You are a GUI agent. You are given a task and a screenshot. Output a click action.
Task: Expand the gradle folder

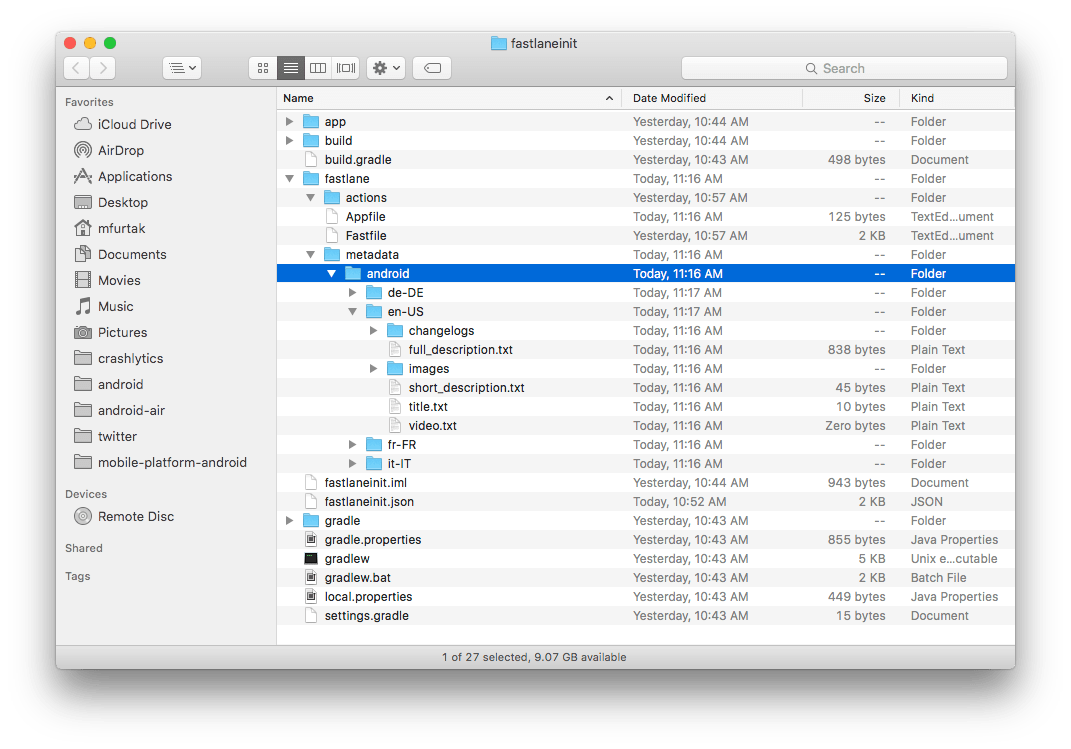289,520
